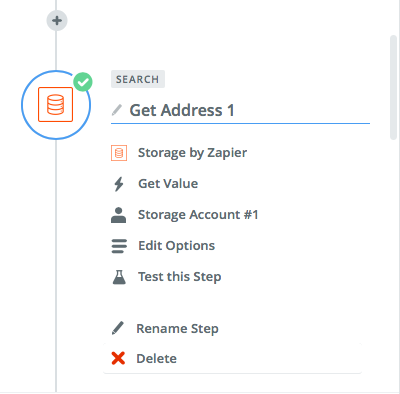Click the plus add-step button
Viewport: 400px width, 394px height.
click(x=57, y=20)
